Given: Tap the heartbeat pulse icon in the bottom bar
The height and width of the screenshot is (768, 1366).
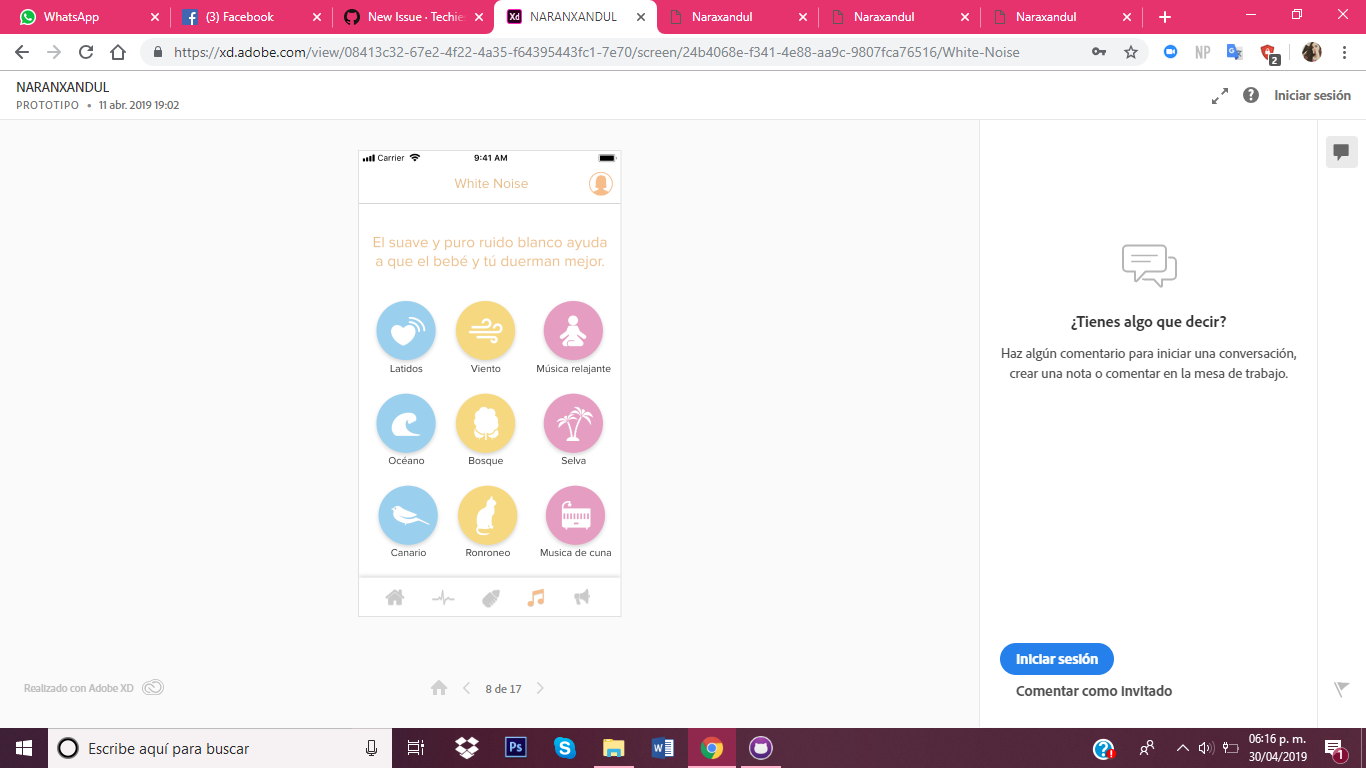Looking at the screenshot, I should [x=443, y=598].
